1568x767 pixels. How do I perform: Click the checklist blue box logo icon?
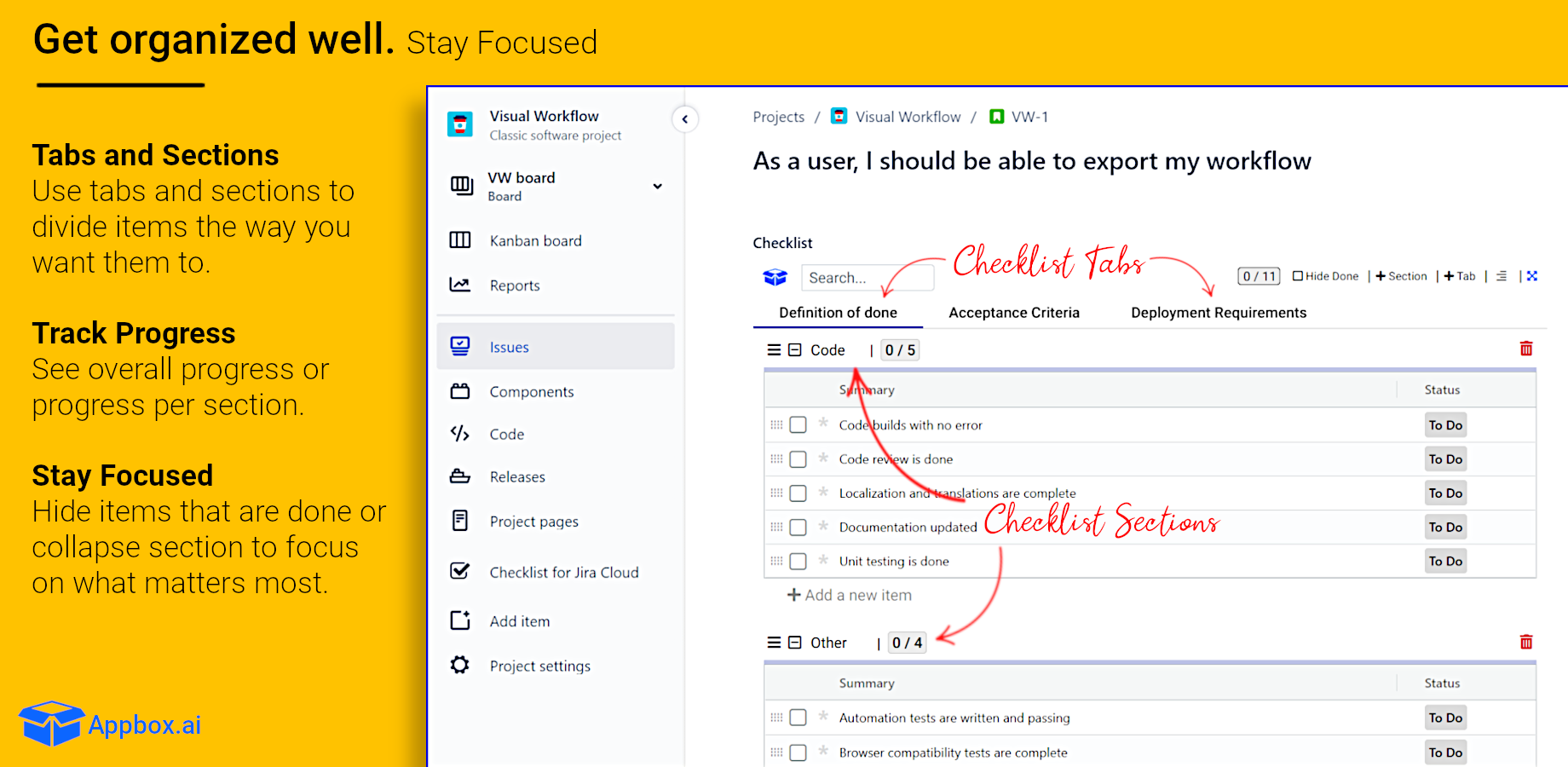tap(775, 277)
